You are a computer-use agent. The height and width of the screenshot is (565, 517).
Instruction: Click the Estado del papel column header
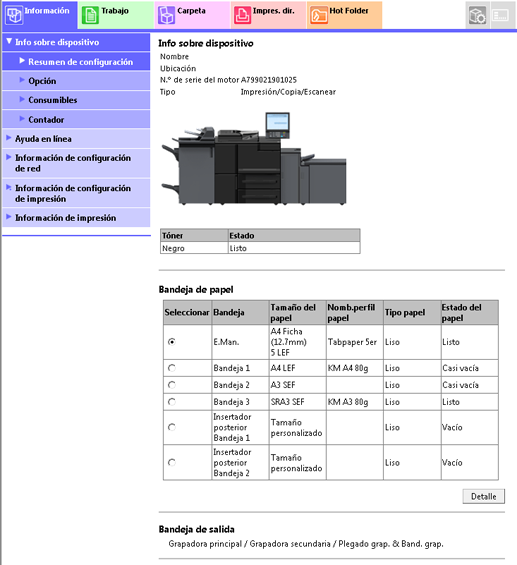(470, 312)
